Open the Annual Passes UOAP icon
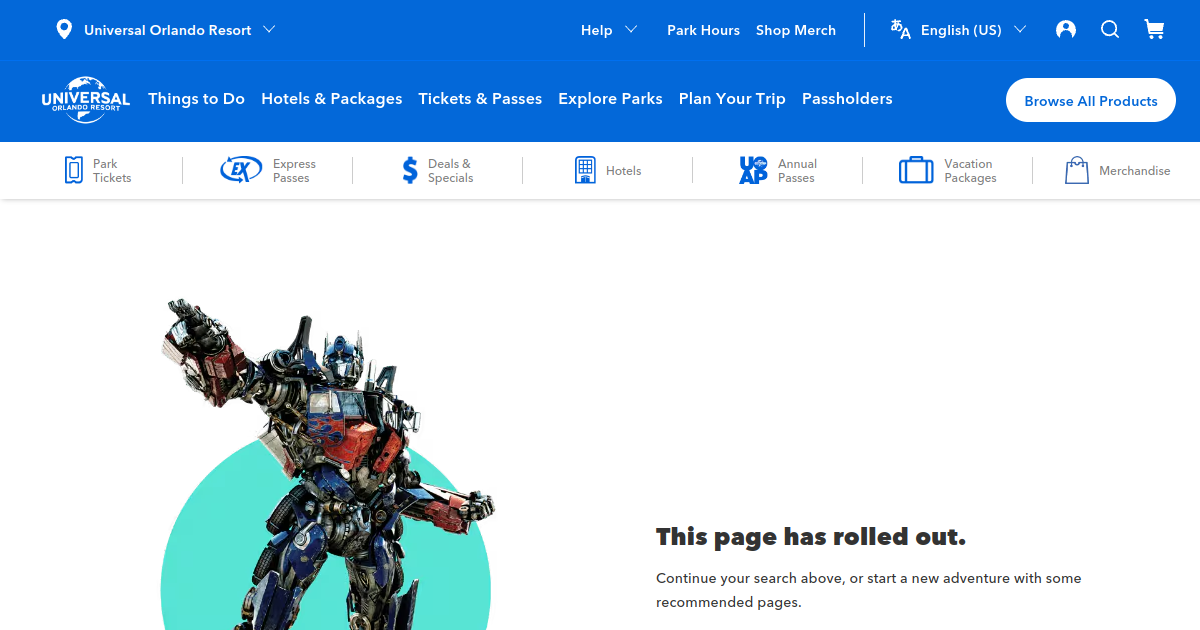This screenshot has width=1200, height=630. (753, 170)
